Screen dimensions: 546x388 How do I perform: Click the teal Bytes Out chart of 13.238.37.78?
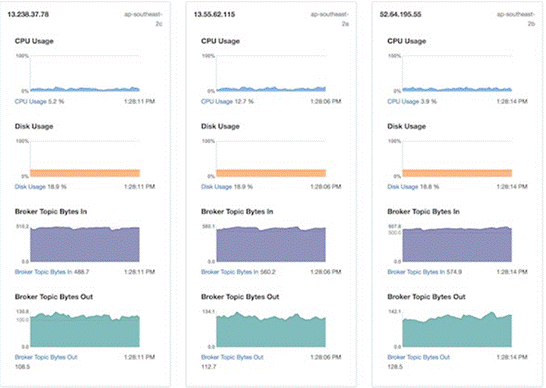[x=85, y=330]
